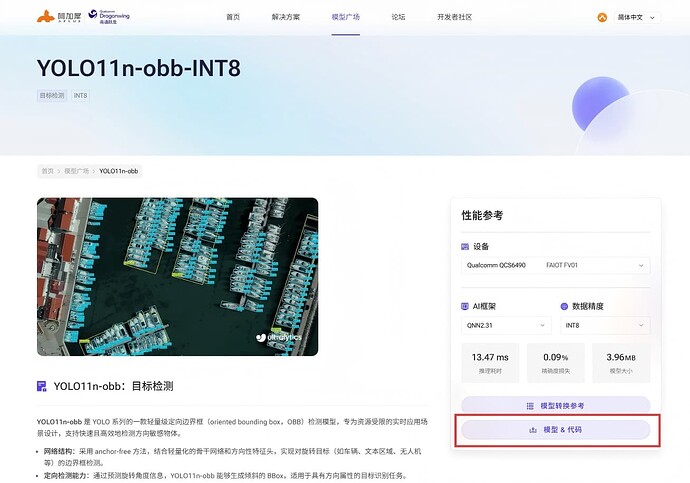The width and height of the screenshot is (690, 483).
Task: Open the 简体中文 language dropdown
Action: tap(637, 17)
